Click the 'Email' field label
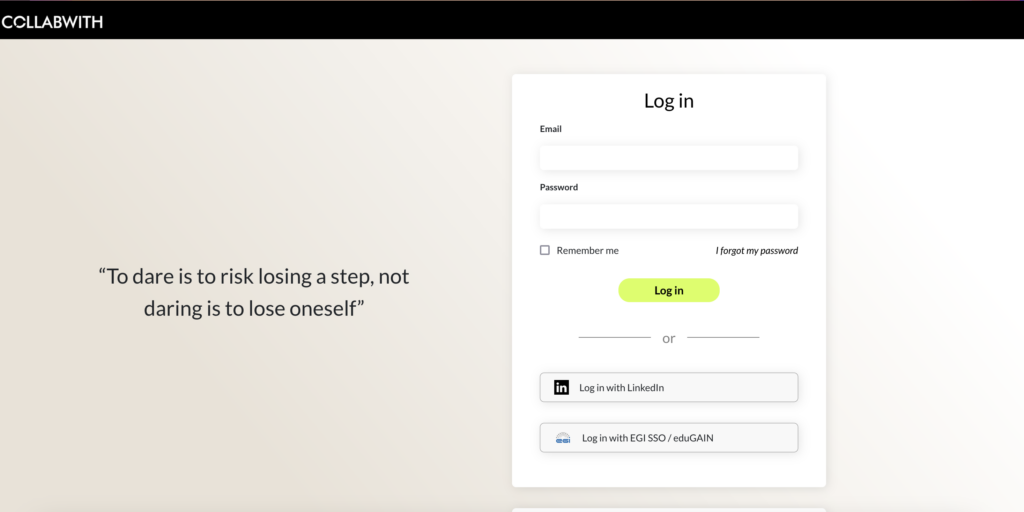Screen dimensions: 1024x512 click(551, 129)
